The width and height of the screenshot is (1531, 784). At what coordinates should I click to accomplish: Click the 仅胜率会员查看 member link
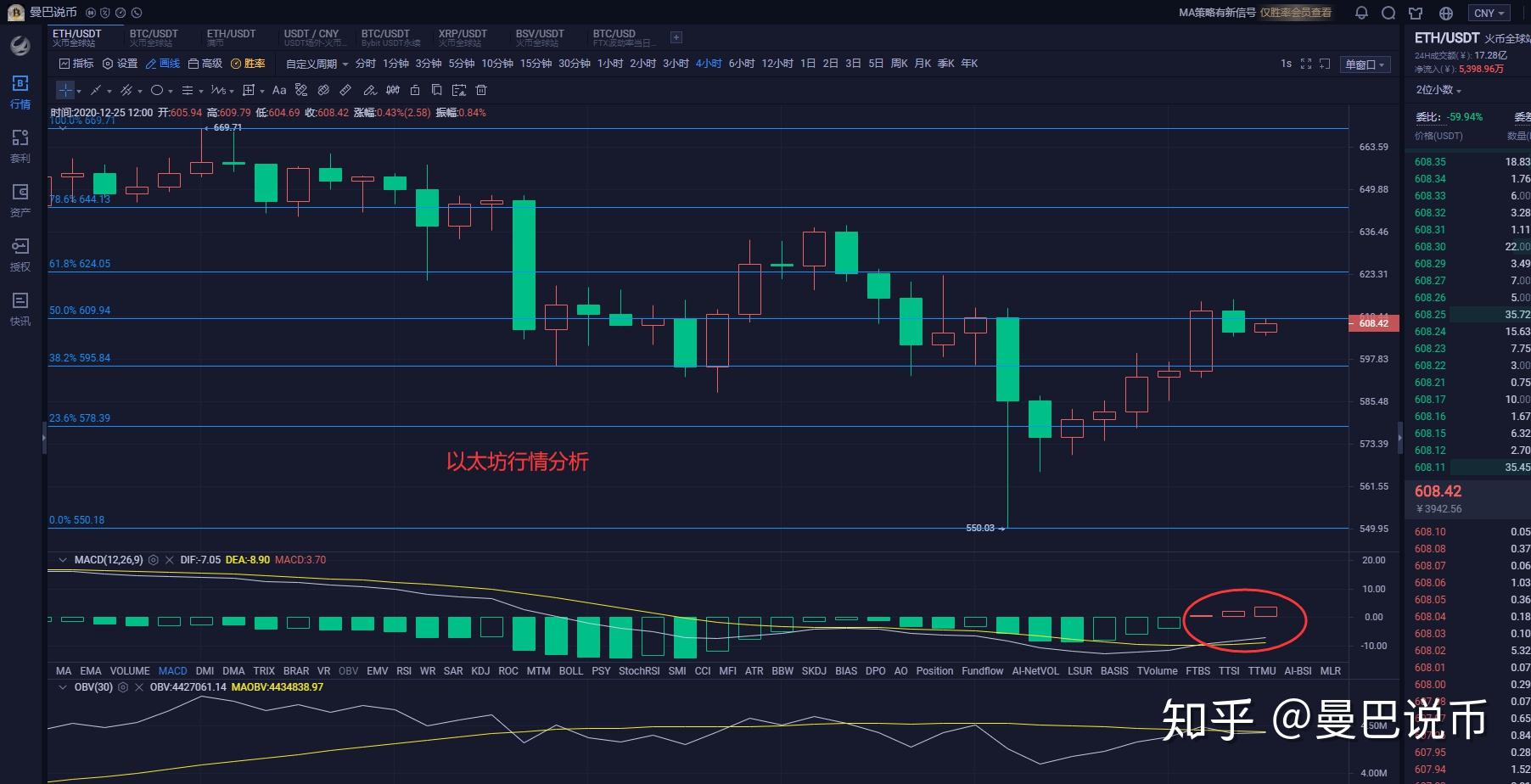pos(1296,13)
